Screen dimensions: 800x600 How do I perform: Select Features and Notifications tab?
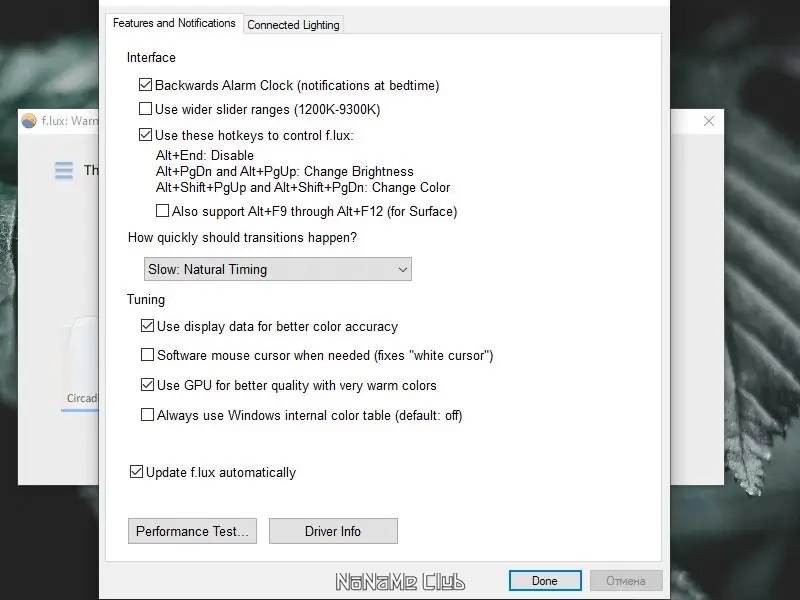coord(174,23)
